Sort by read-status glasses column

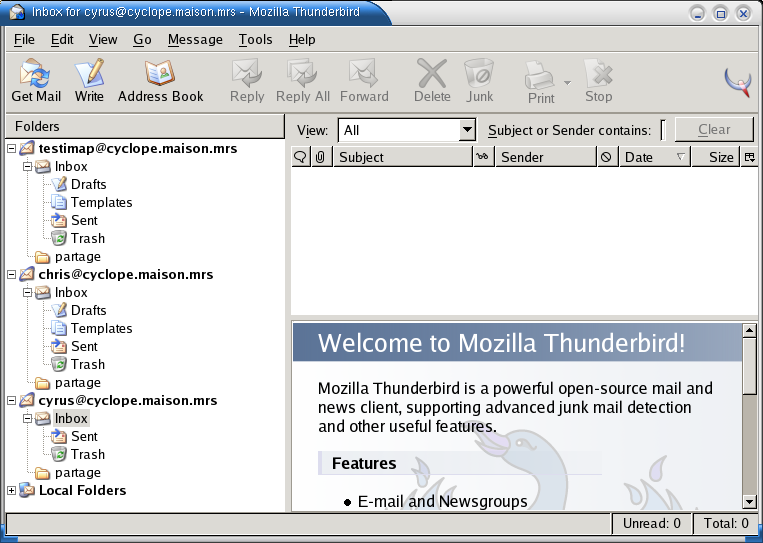(483, 157)
